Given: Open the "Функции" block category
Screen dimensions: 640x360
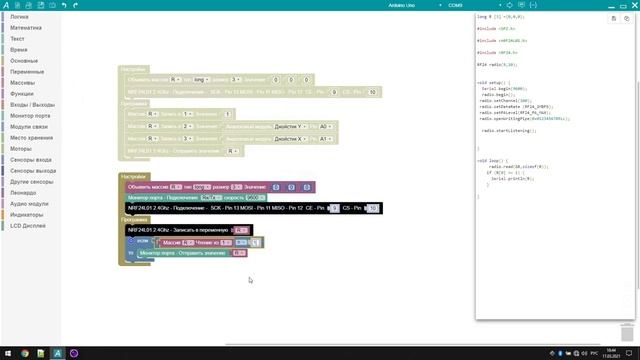Looking at the screenshot, I should click(x=22, y=94).
